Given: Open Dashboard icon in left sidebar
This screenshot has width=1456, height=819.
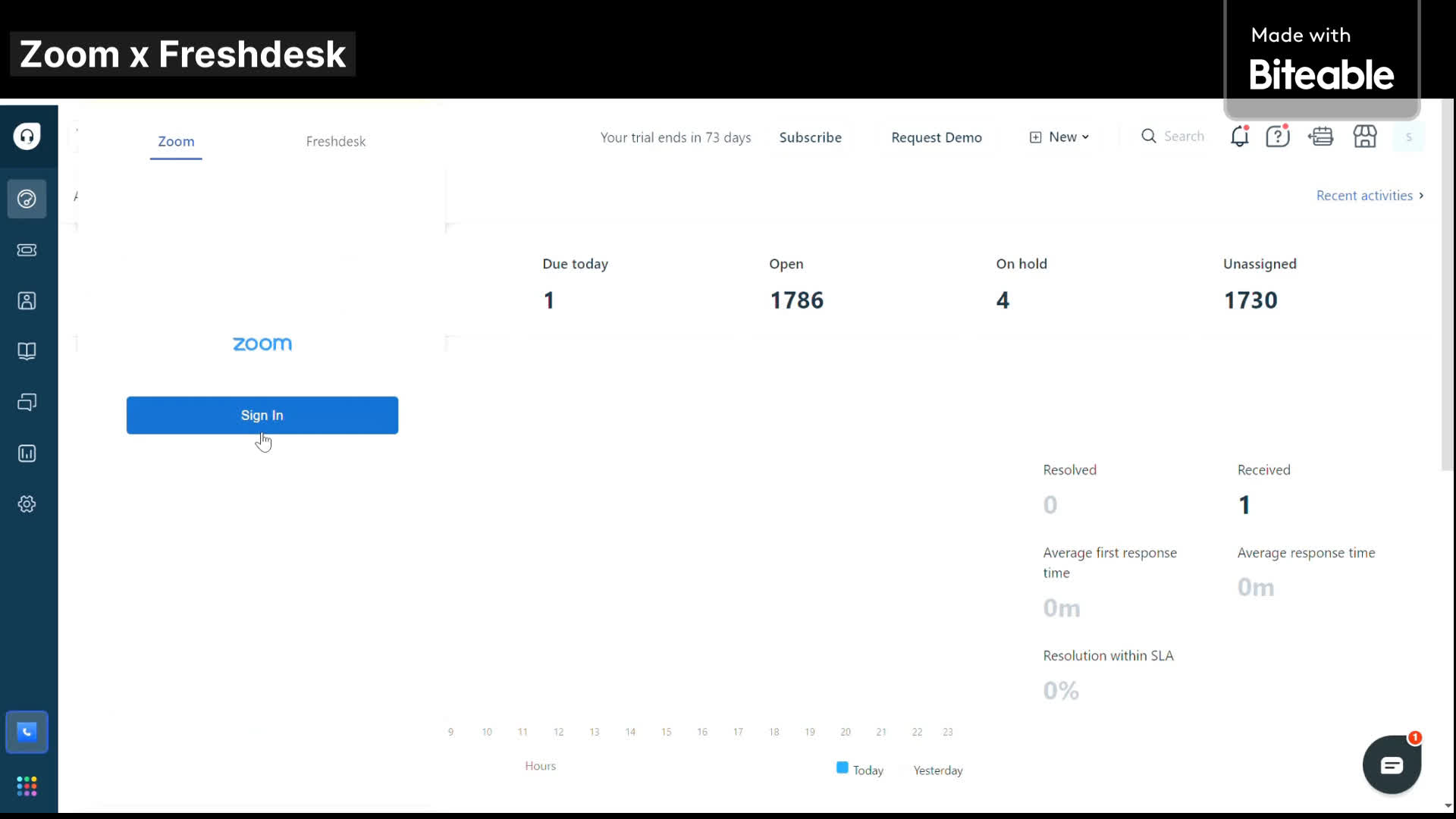Looking at the screenshot, I should click(27, 199).
